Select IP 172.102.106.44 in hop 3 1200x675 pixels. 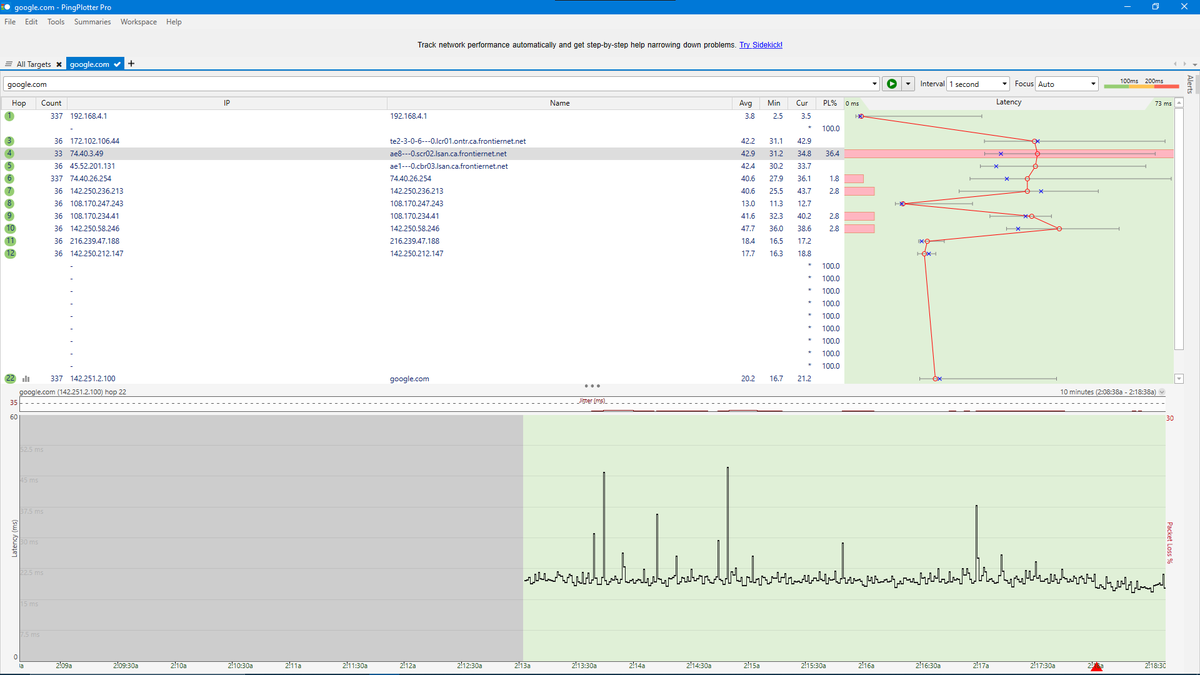point(95,141)
